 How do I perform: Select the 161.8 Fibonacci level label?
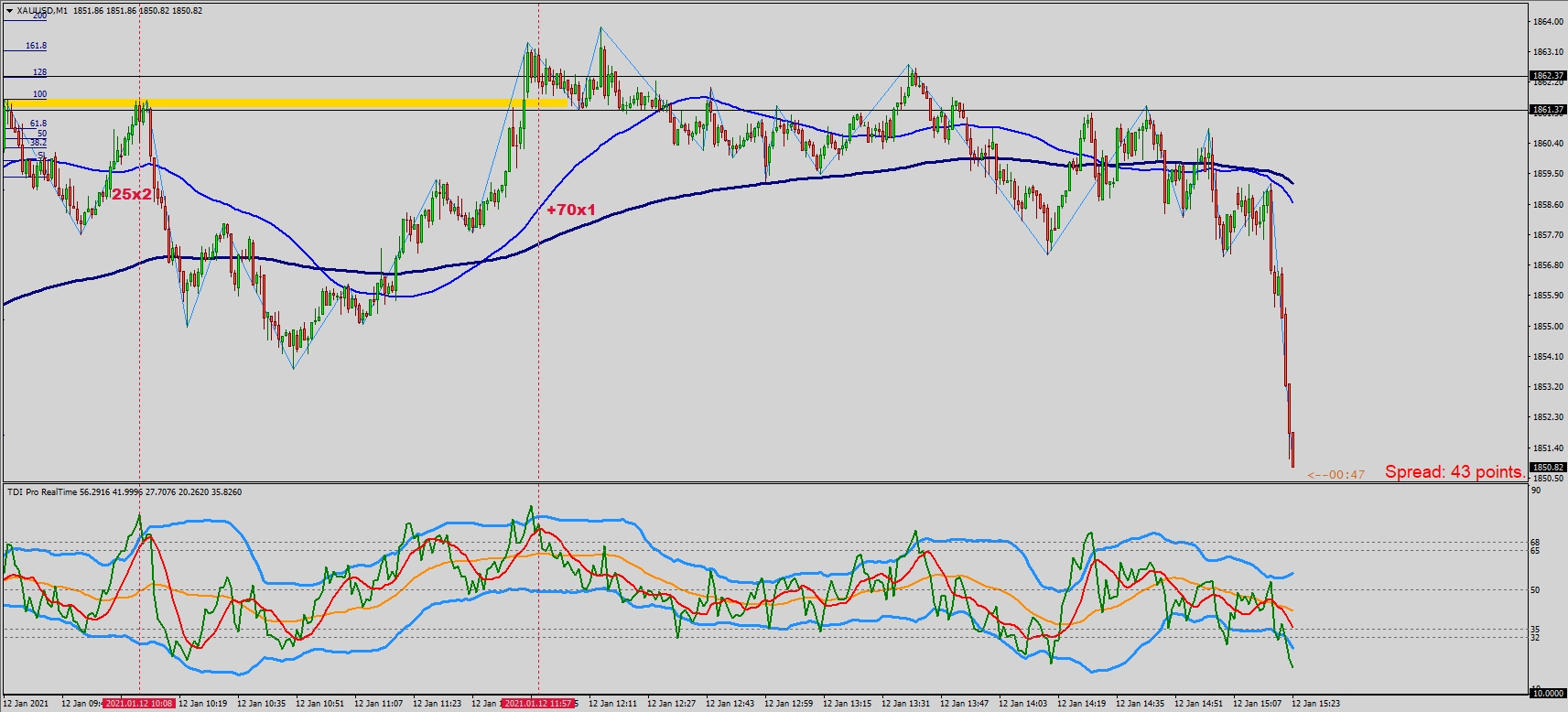[x=36, y=46]
